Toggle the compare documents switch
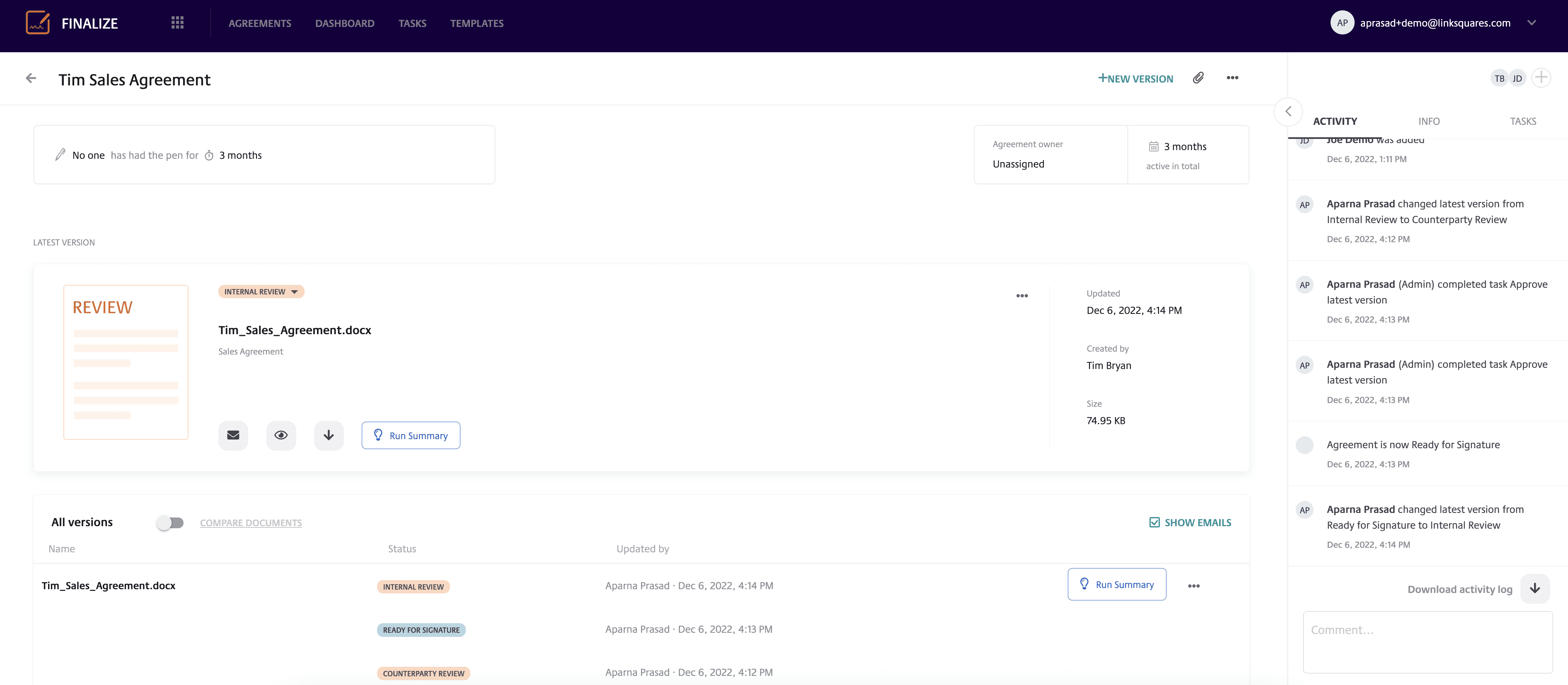 [x=170, y=522]
